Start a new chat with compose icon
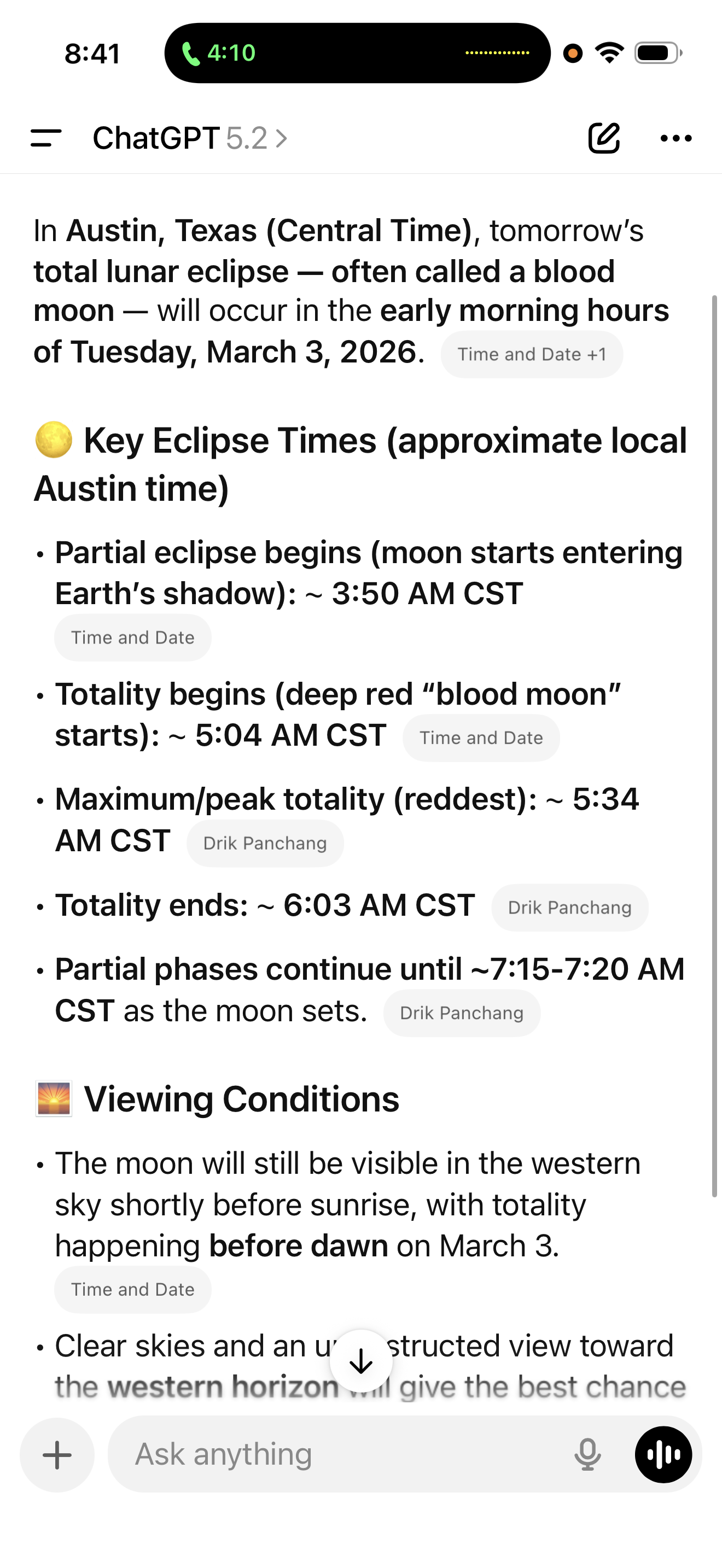 tap(603, 138)
